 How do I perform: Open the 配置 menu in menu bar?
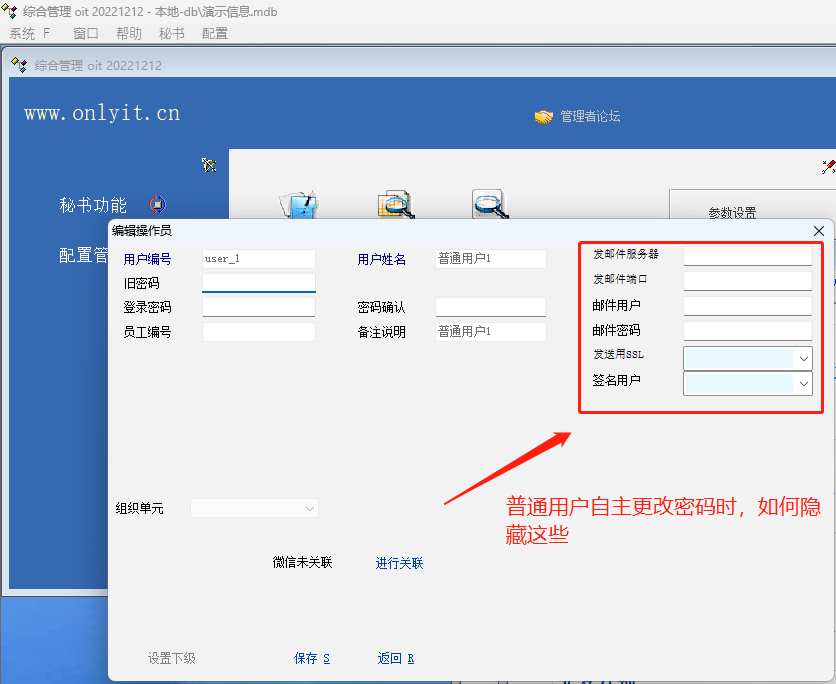[x=214, y=33]
